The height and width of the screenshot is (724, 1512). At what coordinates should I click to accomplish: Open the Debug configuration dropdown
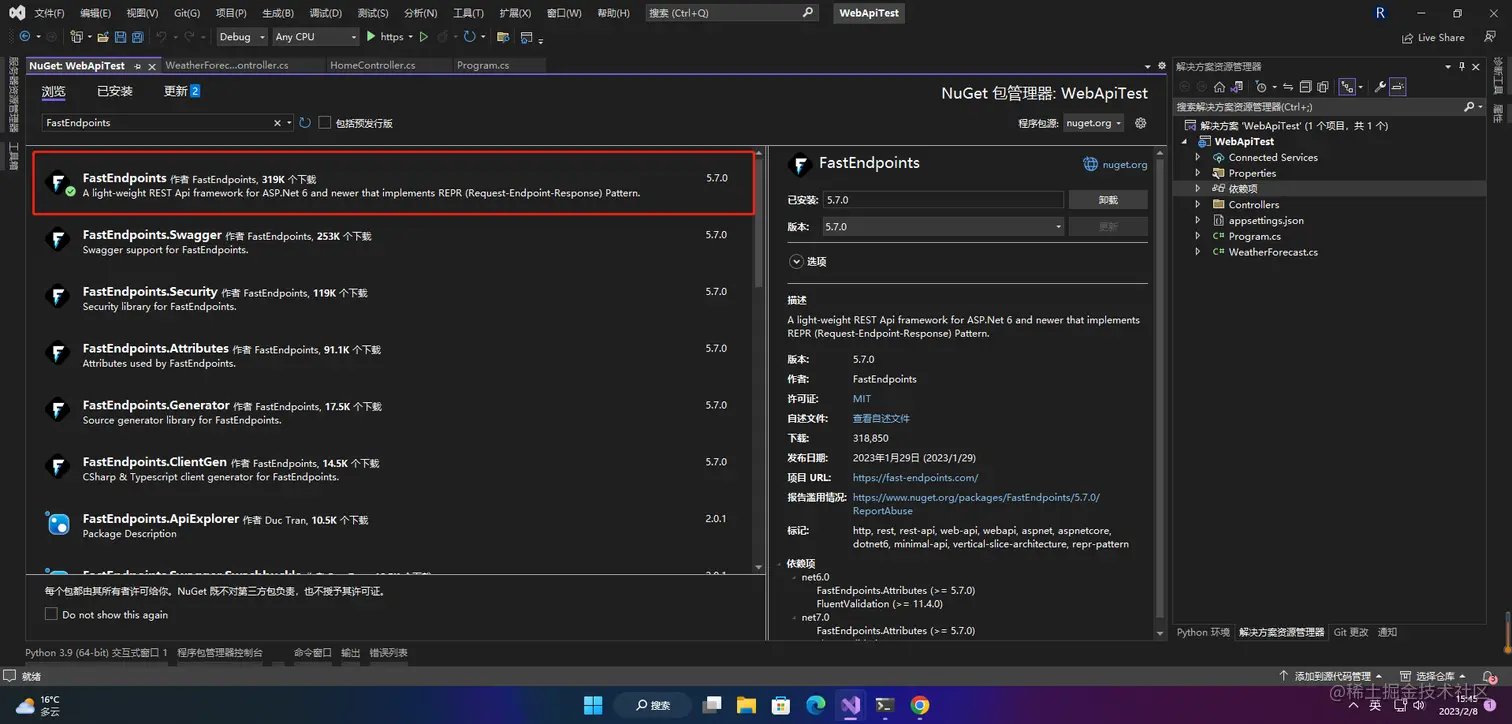point(242,37)
